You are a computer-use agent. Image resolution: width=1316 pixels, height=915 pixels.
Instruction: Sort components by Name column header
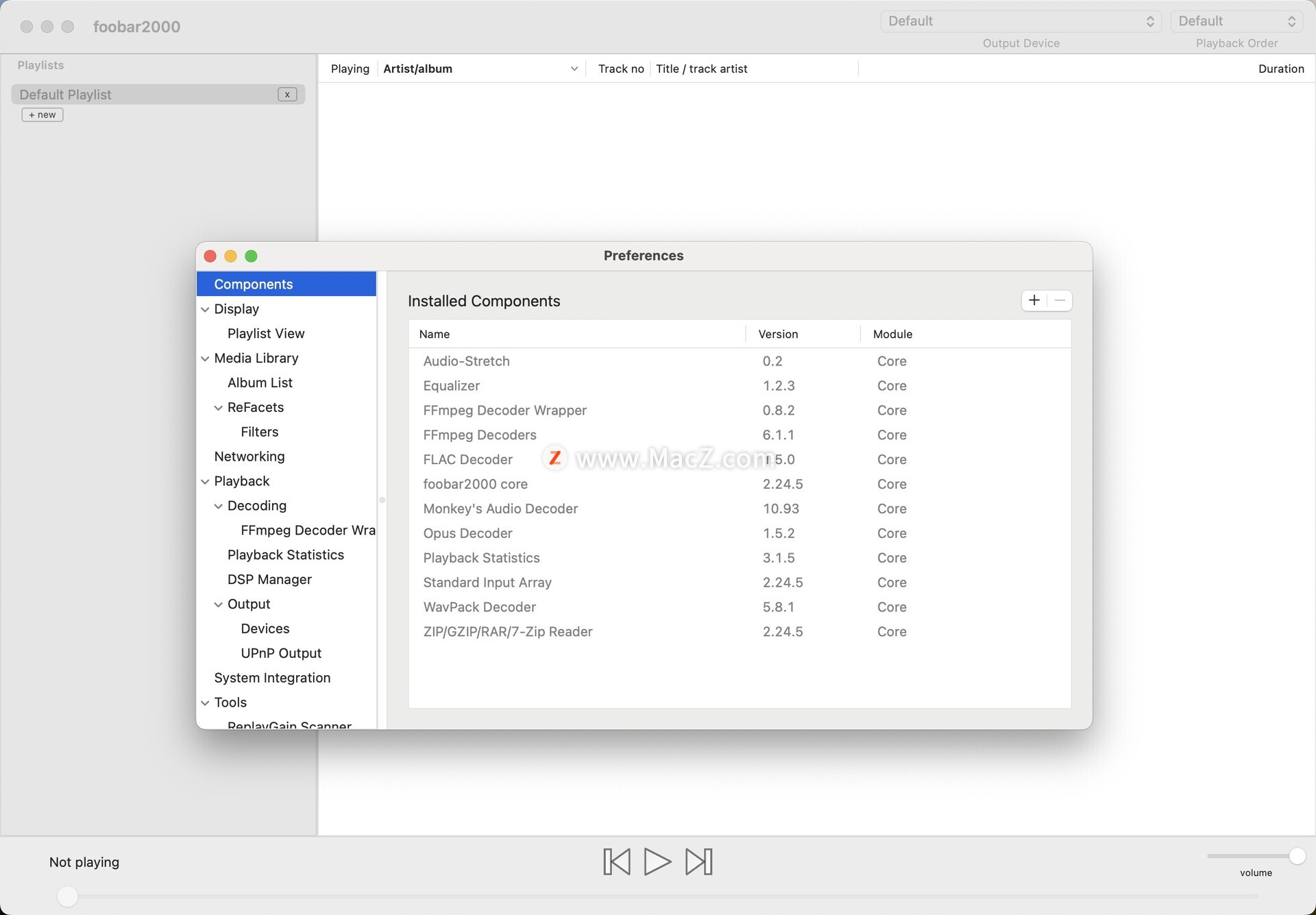point(577,334)
